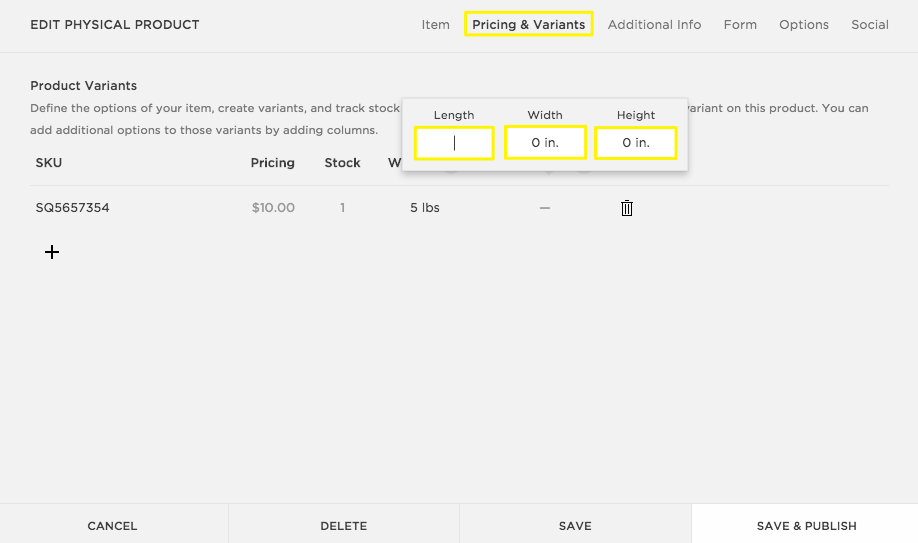Click the Width dimension field
This screenshot has height=543, width=918.
tap(545, 143)
